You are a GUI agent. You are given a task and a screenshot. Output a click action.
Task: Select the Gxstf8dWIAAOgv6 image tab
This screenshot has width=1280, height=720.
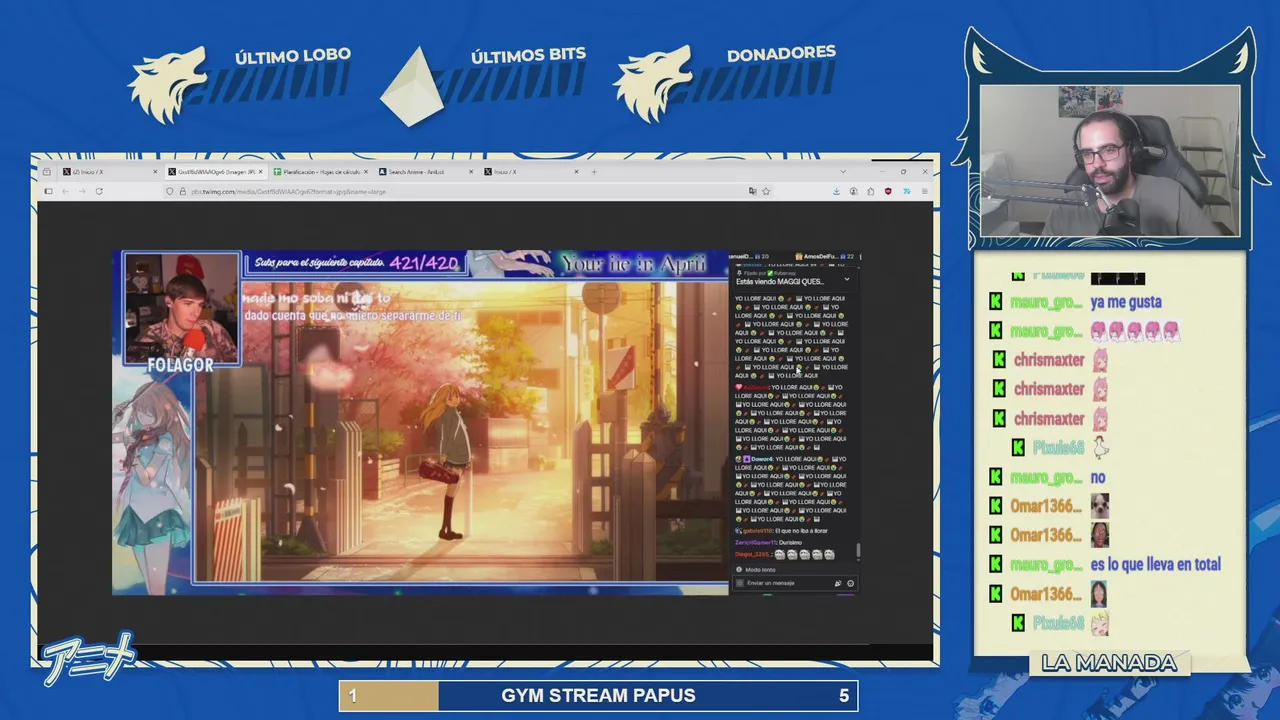217,172
